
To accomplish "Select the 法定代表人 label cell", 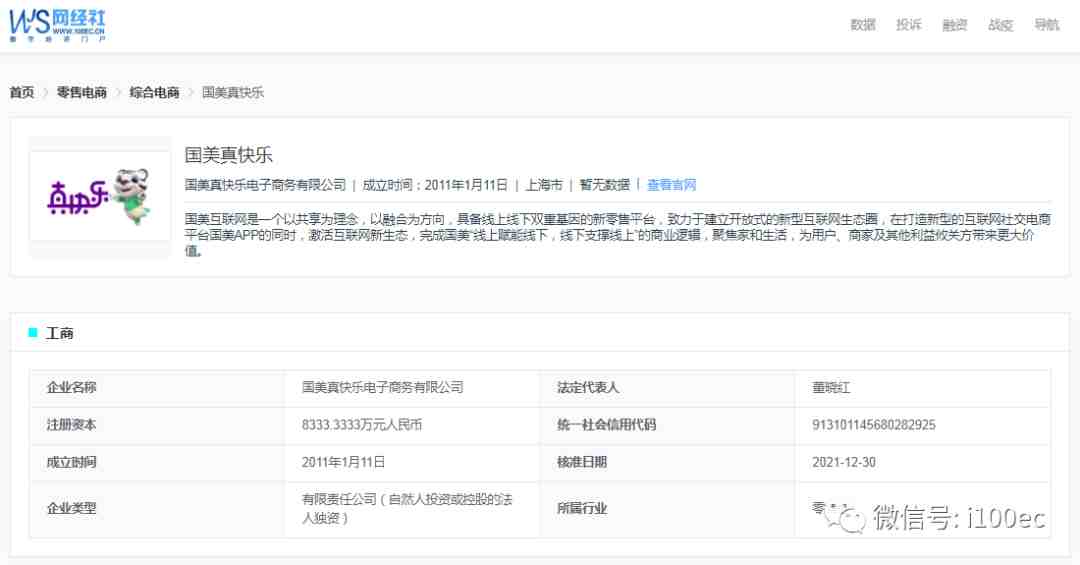I will click(667, 388).
